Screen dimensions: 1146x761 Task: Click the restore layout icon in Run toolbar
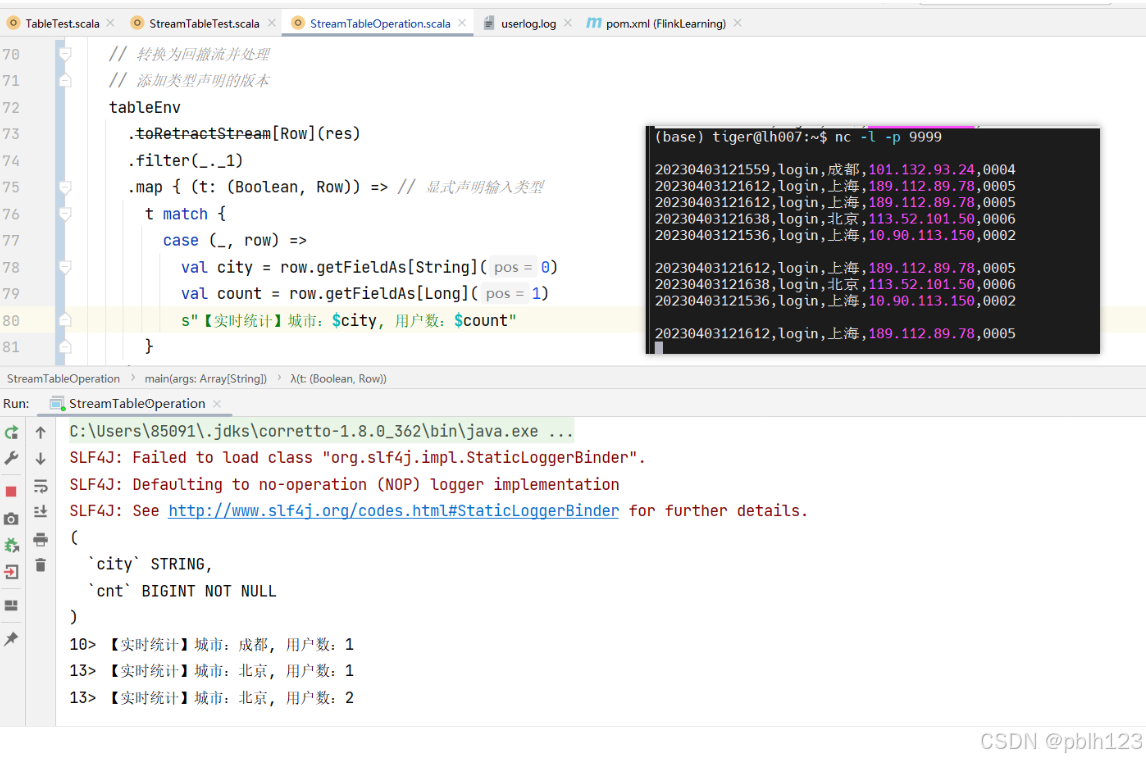point(11,605)
